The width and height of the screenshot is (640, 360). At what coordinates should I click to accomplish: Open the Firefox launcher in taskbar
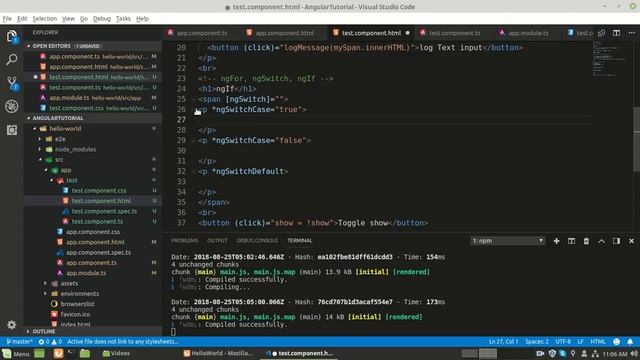(x=58, y=353)
